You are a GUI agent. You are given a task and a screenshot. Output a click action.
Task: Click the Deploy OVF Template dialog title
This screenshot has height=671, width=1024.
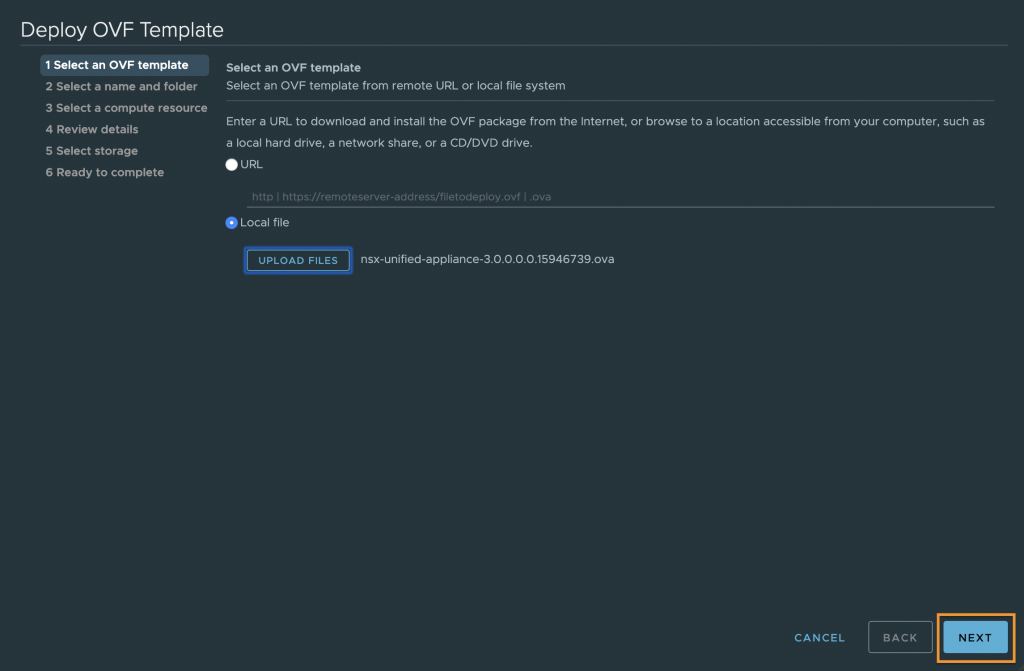pos(122,30)
